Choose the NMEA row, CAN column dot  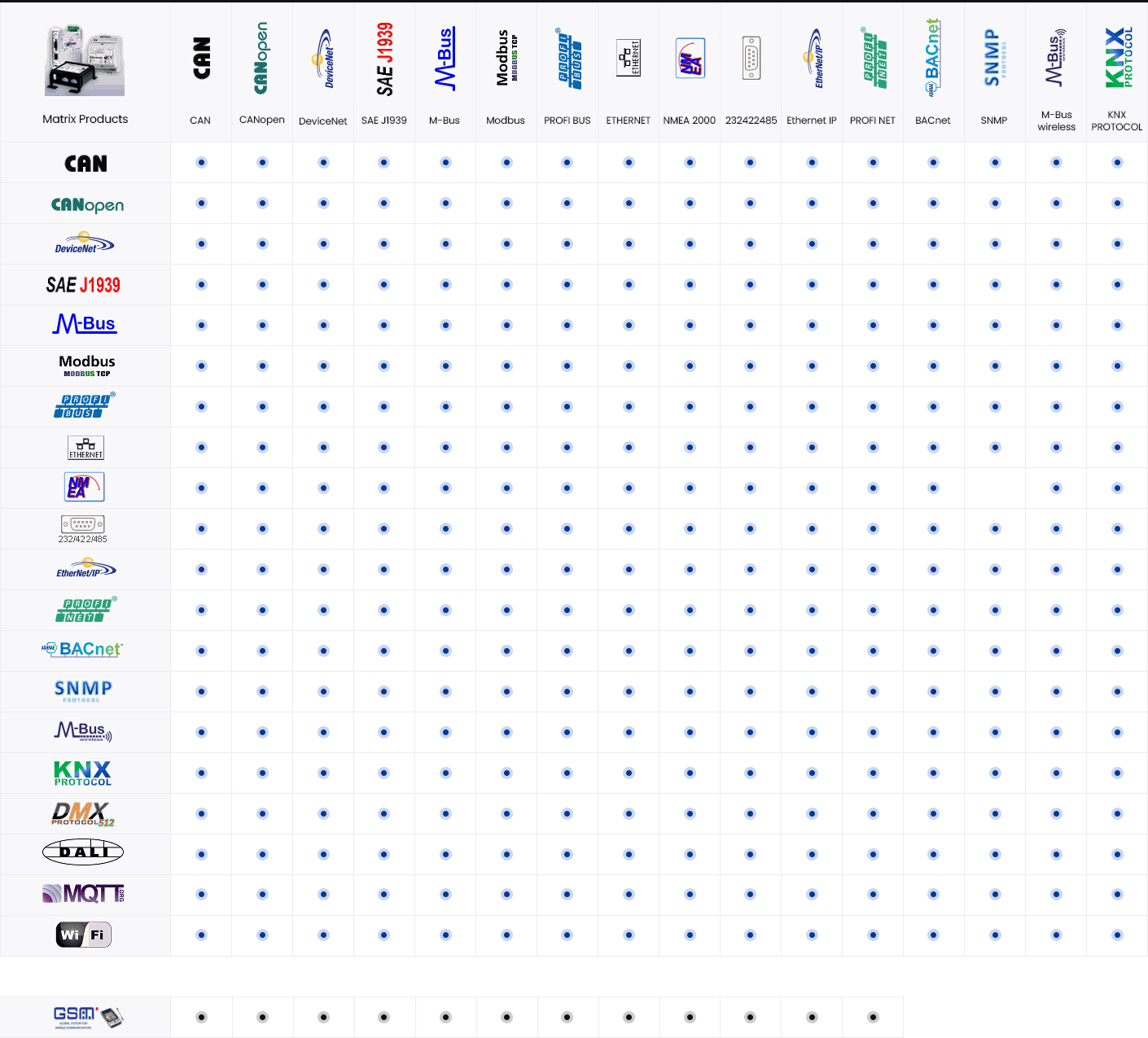pyautogui.click(x=201, y=488)
